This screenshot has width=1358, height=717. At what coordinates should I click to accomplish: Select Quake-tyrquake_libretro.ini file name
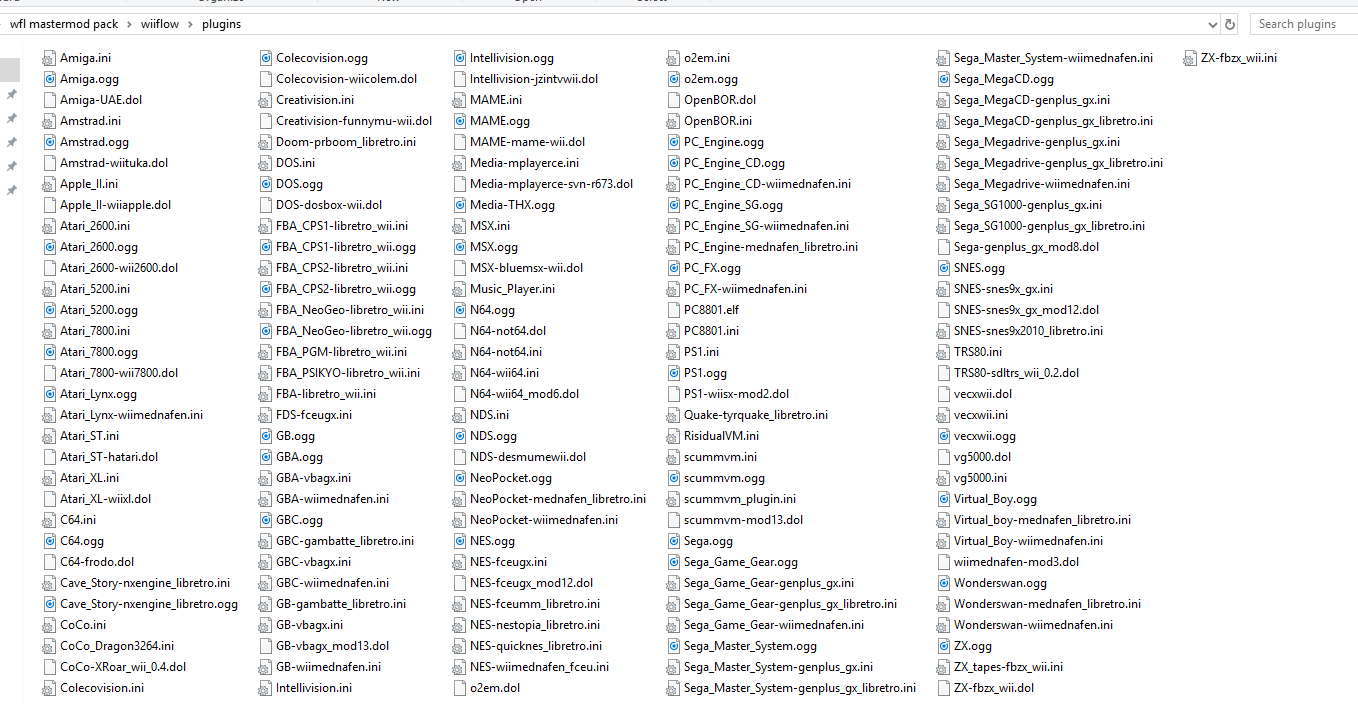tap(756, 415)
